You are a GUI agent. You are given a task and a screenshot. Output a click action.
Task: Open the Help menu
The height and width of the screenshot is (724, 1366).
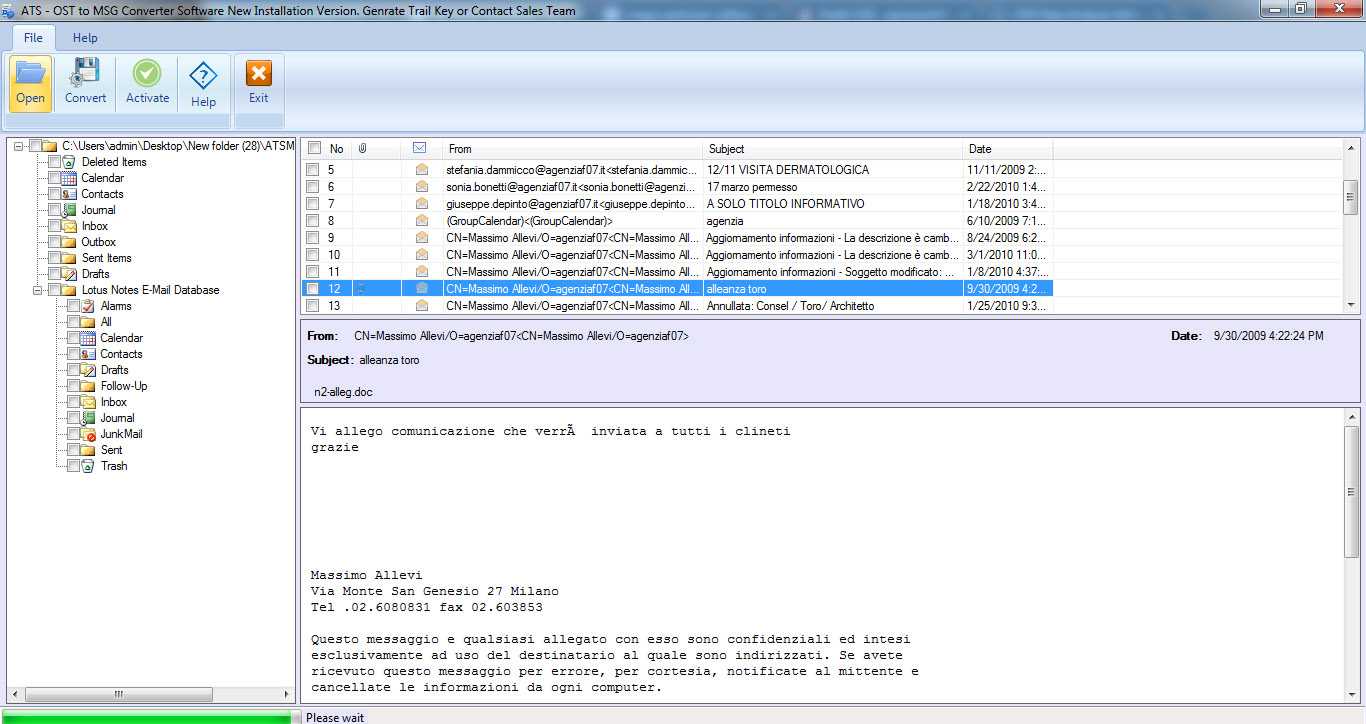point(84,37)
